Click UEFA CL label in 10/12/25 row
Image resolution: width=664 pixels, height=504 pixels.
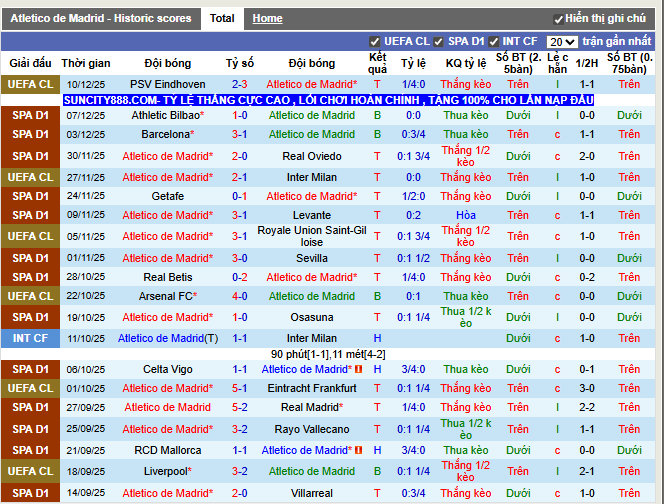[30, 84]
